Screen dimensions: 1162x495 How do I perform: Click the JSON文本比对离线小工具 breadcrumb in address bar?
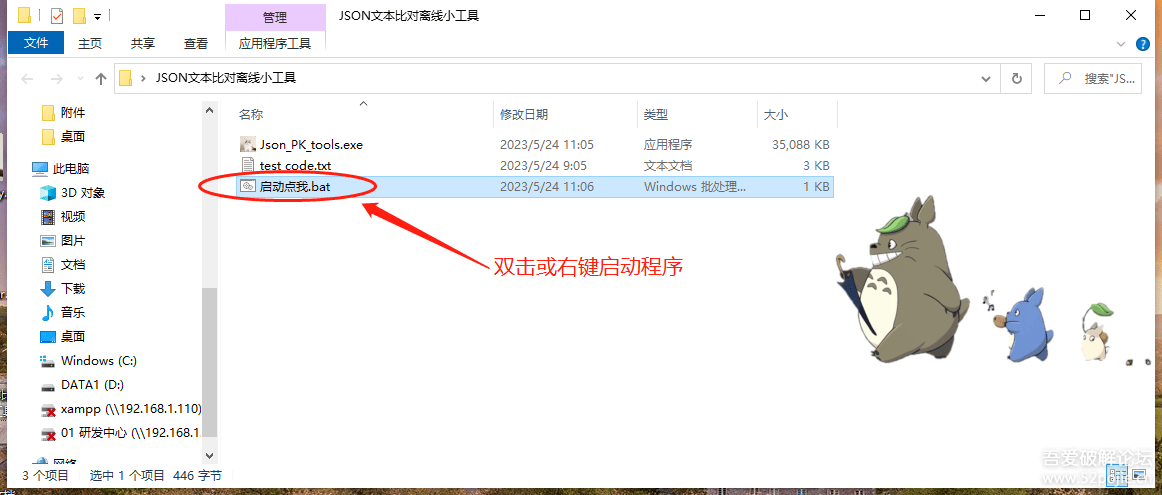(226, 78)
